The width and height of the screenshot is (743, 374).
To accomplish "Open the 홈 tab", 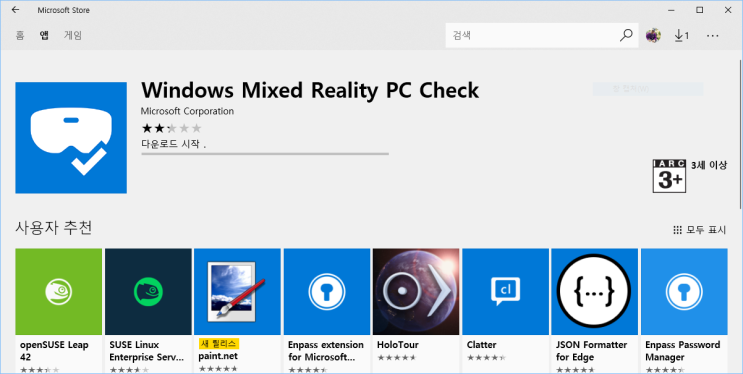I will (x=20, y=35).
